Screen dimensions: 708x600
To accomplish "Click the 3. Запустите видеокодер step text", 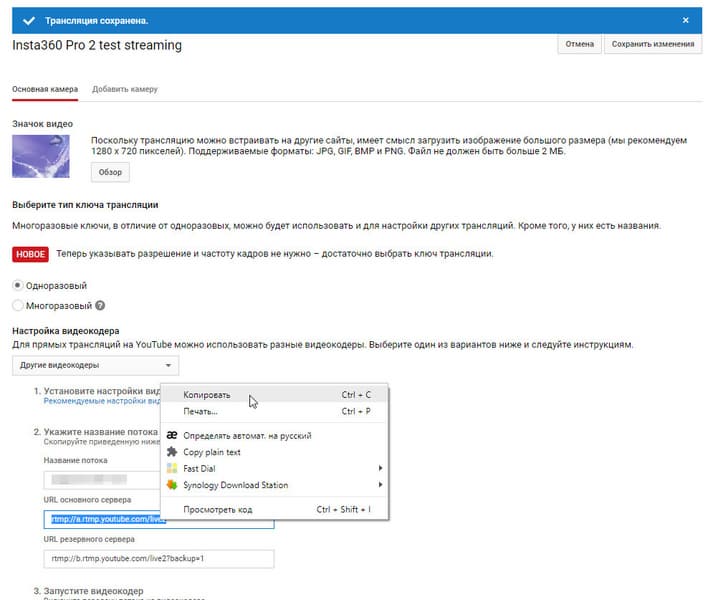I will click(x=88, y=591).
